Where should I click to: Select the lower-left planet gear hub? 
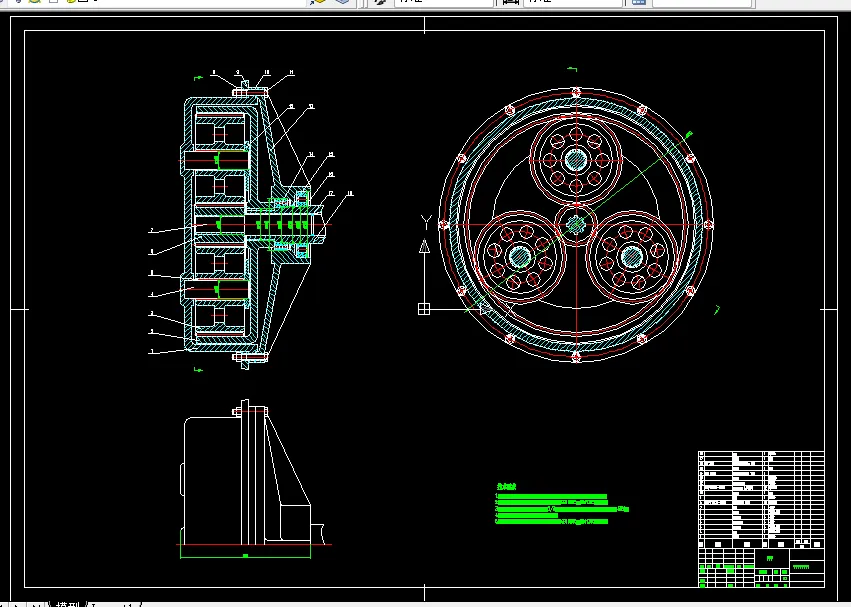coord(520,256)
